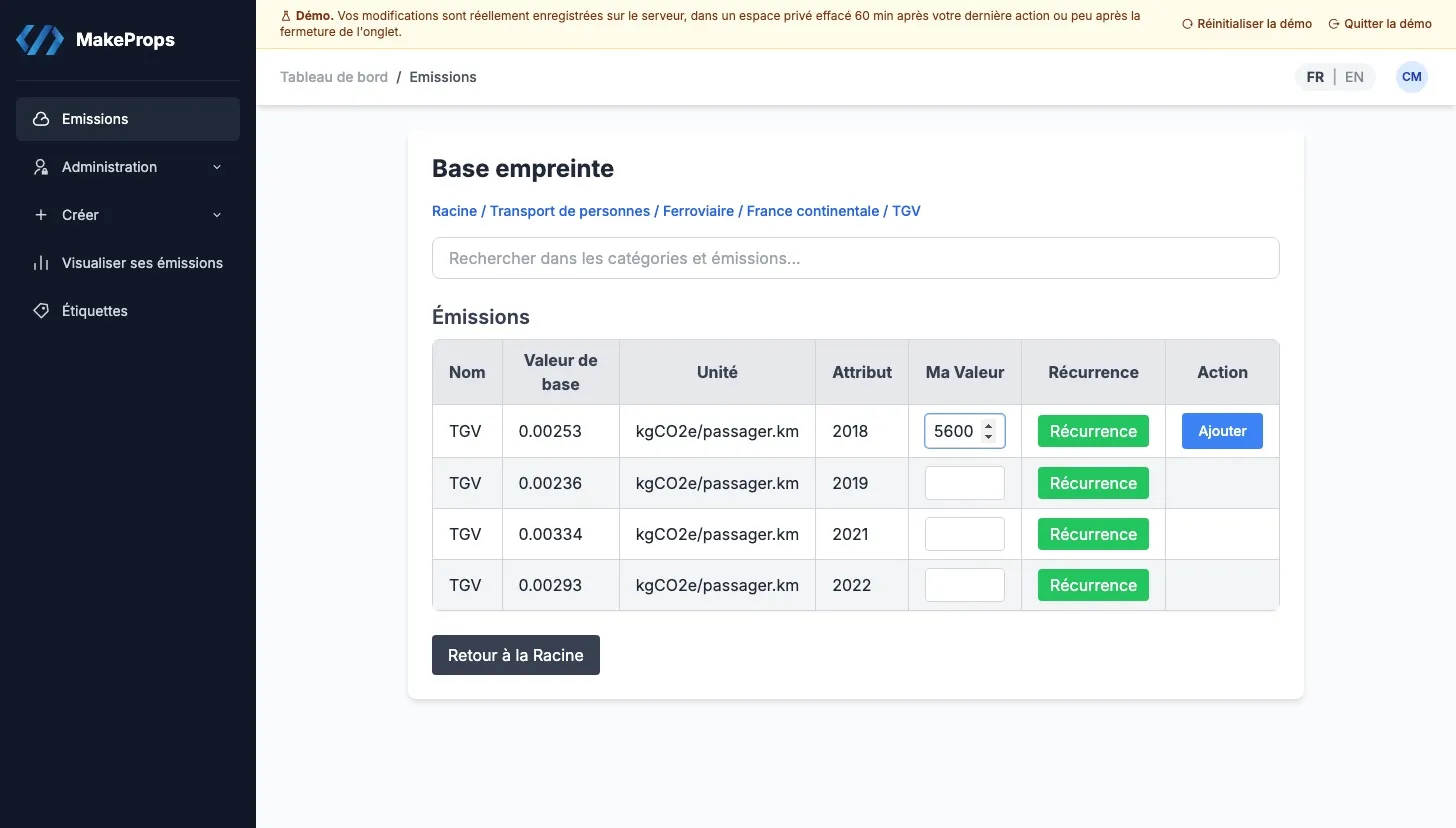This screenshot has width=1456, height=828.
Task: Click the cloud icon beside Emissions
Action: tap(41, 119)
